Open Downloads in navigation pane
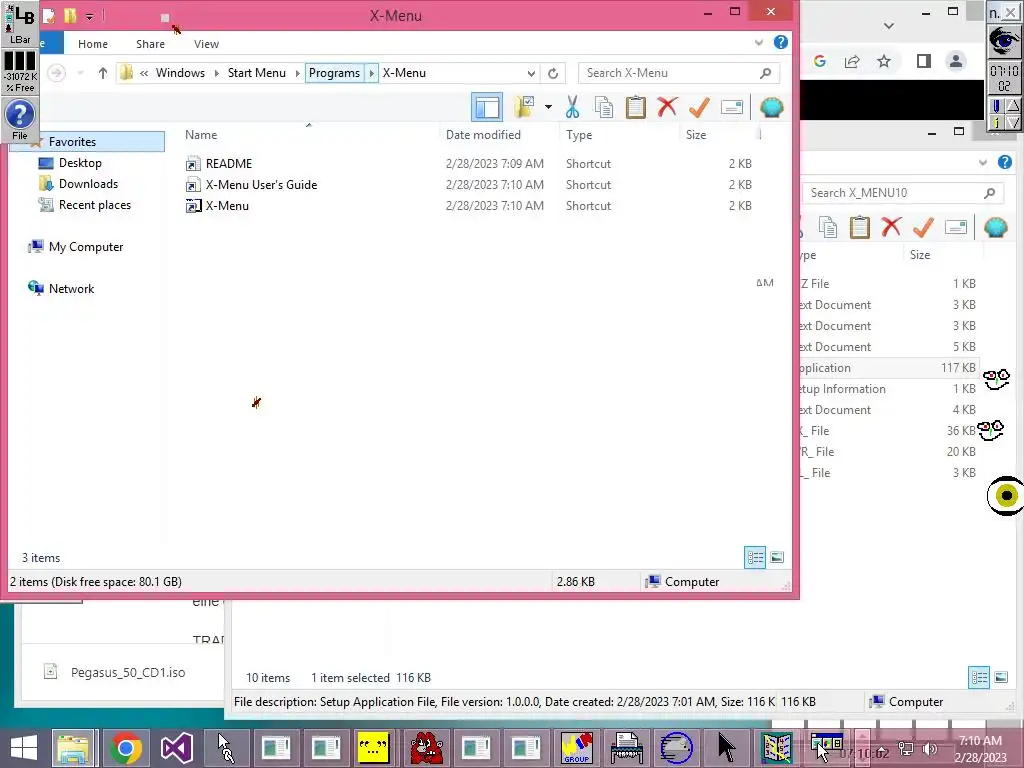The image size is (1024, 768). (88, 184)
